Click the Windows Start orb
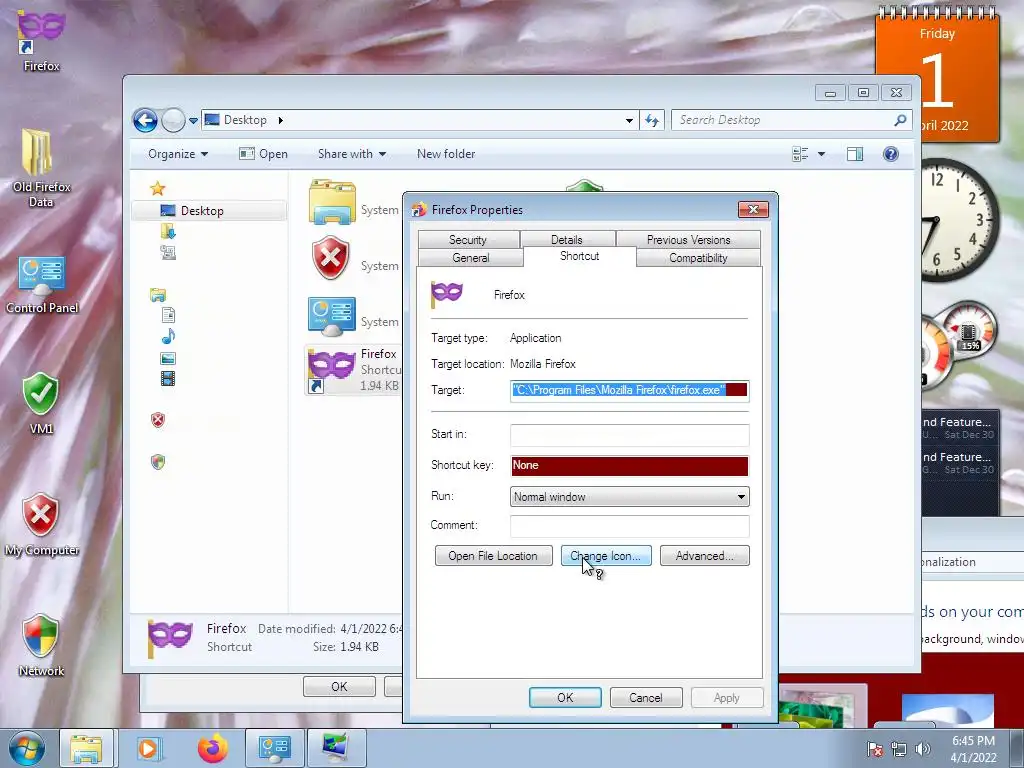 click(26, 748)
